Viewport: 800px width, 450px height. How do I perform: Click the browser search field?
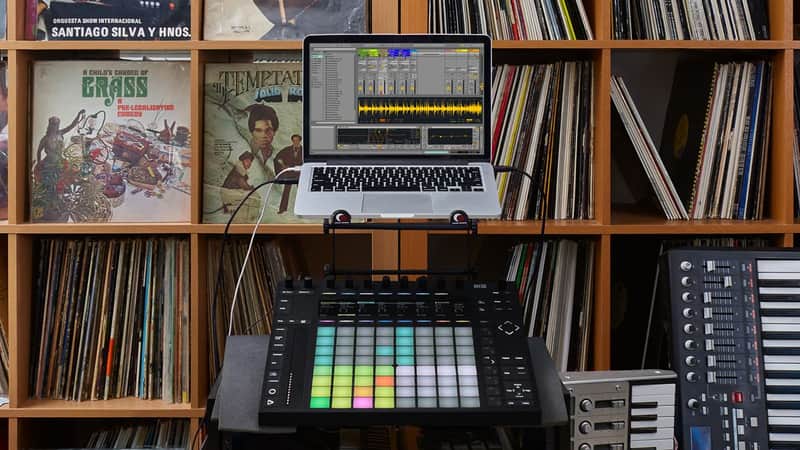(334, 49)
